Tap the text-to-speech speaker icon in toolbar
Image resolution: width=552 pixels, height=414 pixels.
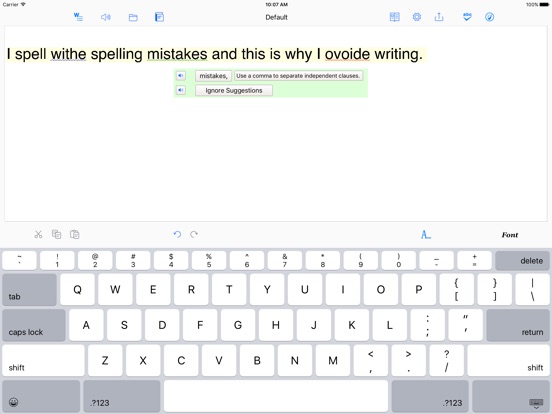click(x=106, y=17)
